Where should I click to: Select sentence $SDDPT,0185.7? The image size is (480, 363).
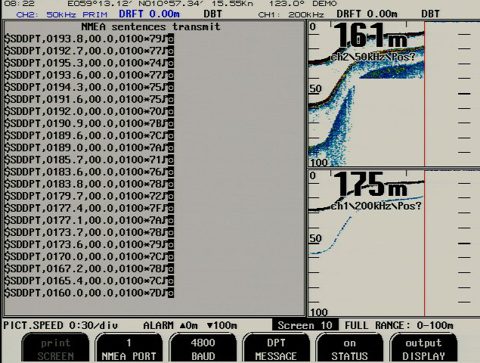(x=89, y=160)
